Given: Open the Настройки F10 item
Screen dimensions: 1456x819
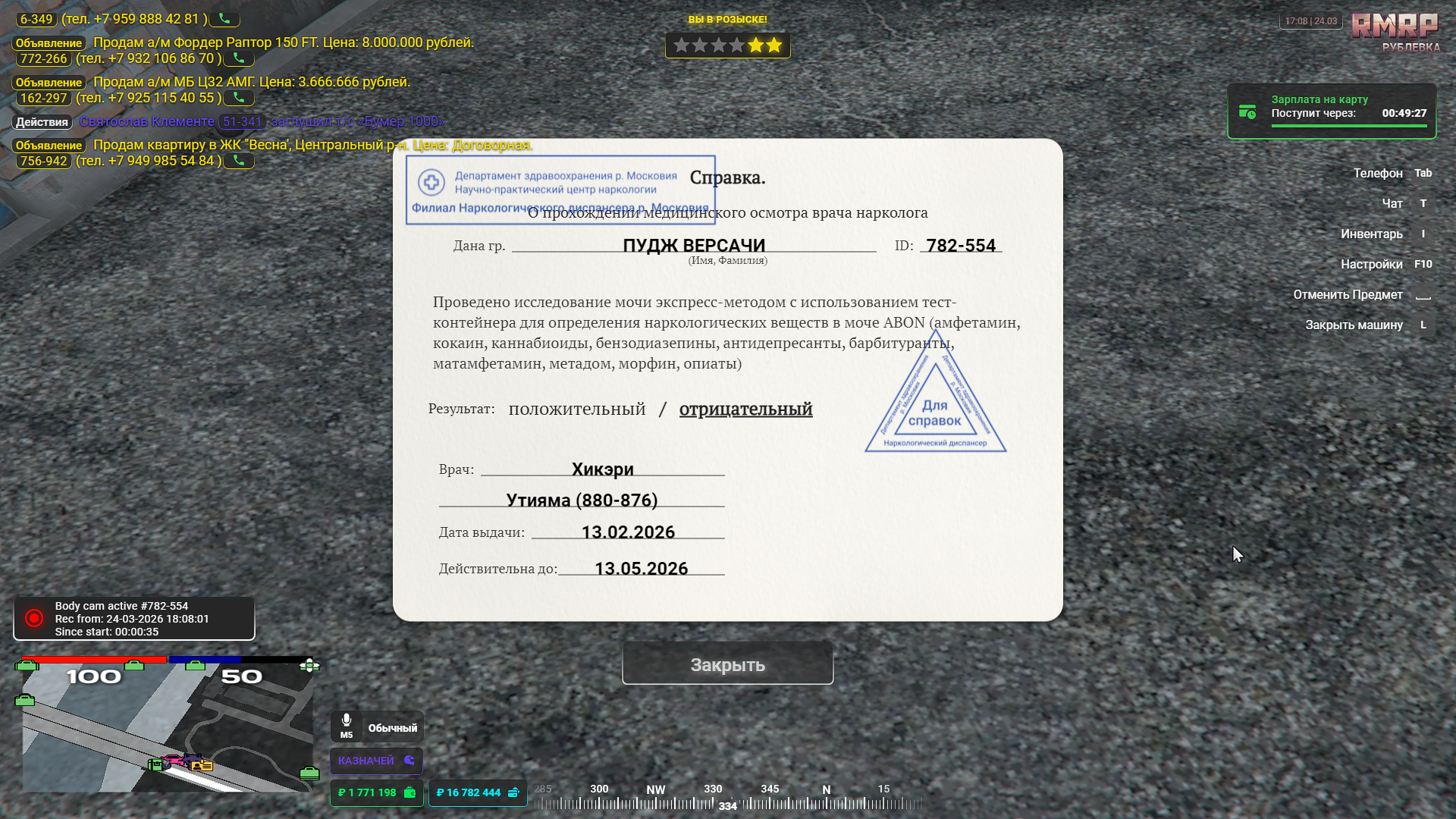Looking at the screenshot, I should [1371, 264].
